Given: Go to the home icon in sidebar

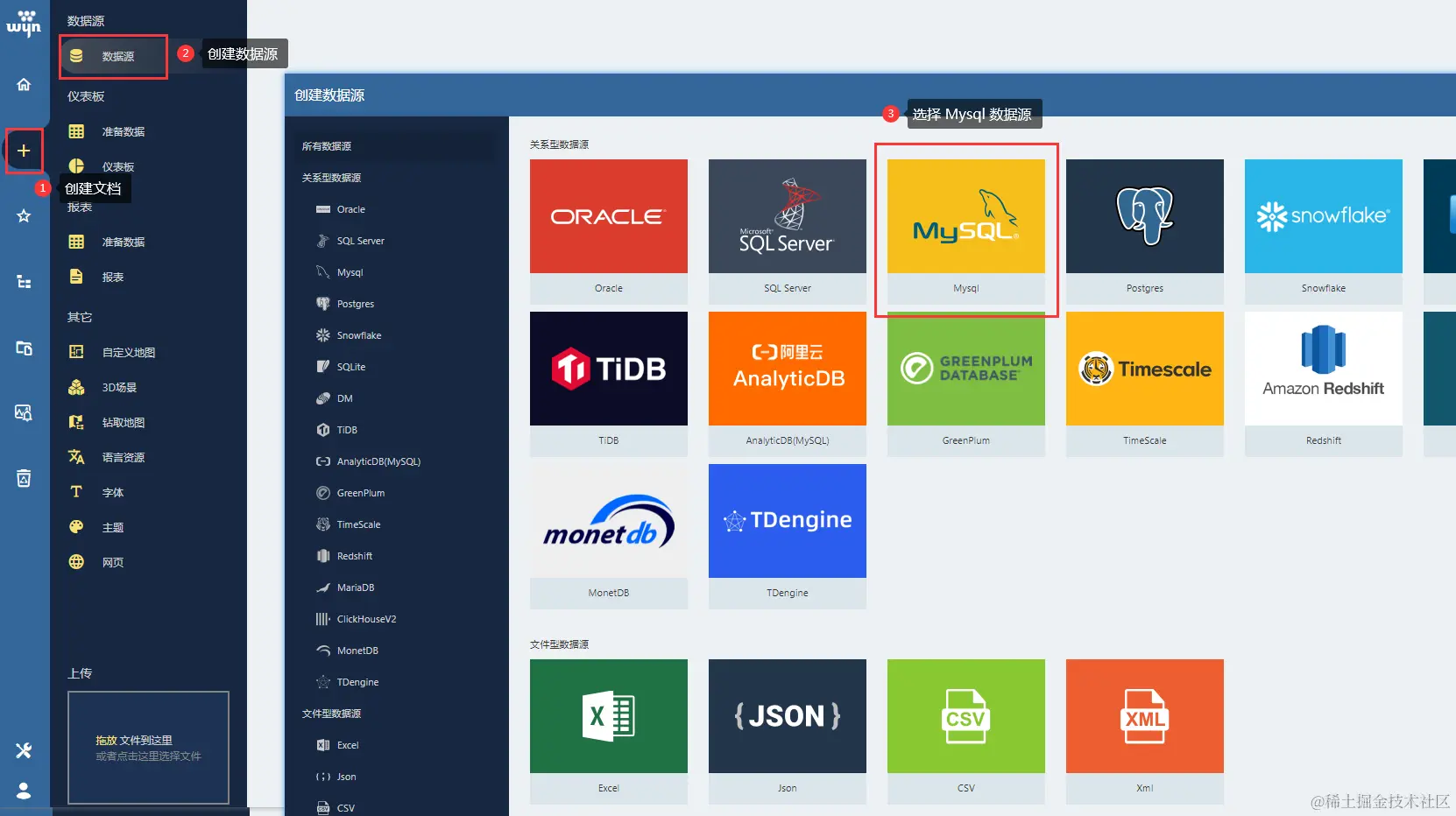Looking at the screenshot, I should 24,84.
